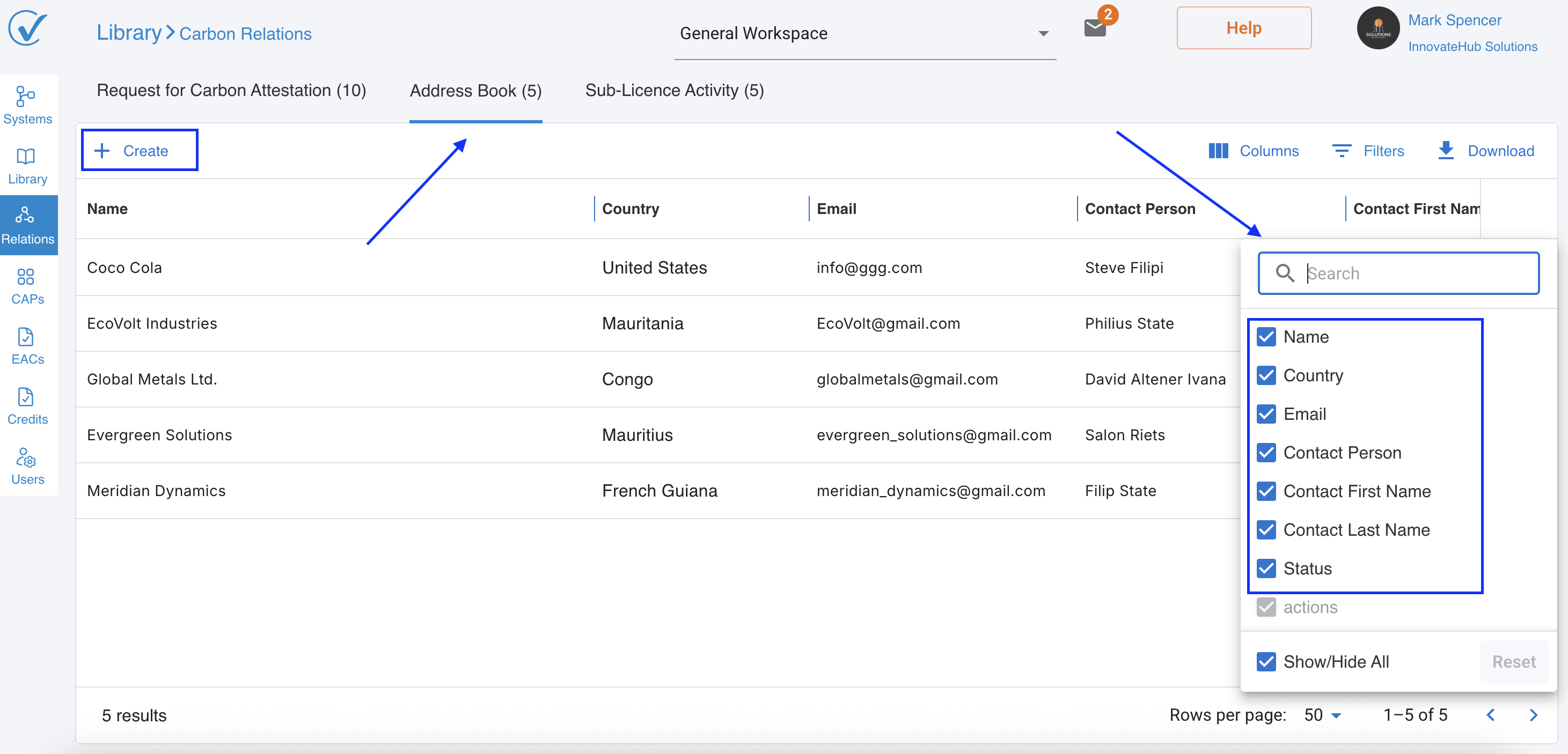The image size is (1568, 754).
Task: Click the Create button
Action: click(x=140, y=150)
